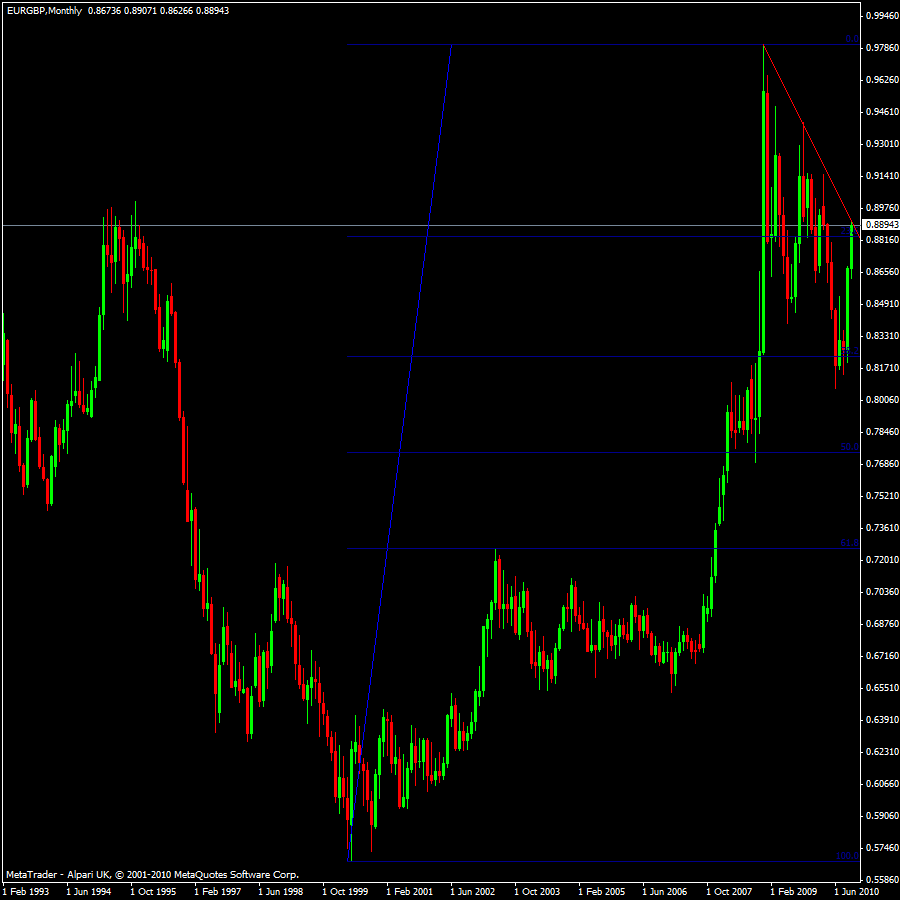Click the 0.65510 price axis label
This screenshot has height=900, width=900.
[882, 688]
